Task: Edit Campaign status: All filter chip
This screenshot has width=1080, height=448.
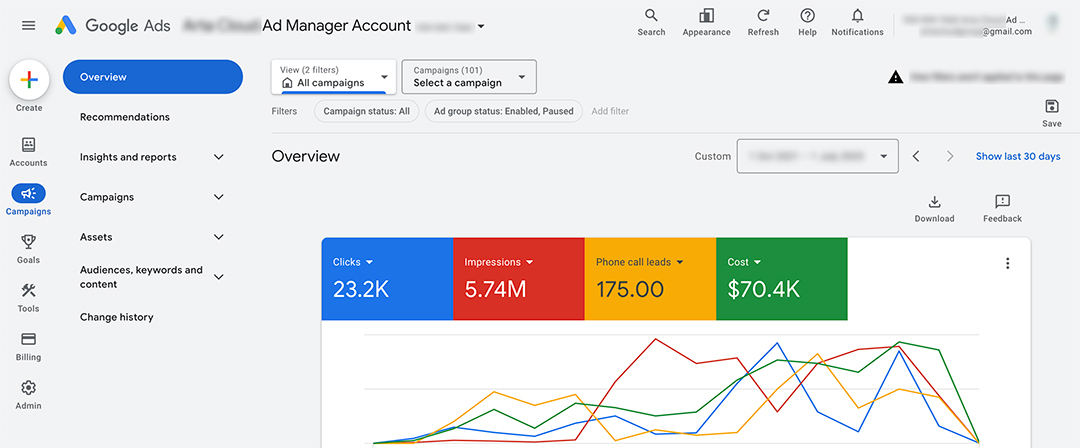Action: pos(366,111)
